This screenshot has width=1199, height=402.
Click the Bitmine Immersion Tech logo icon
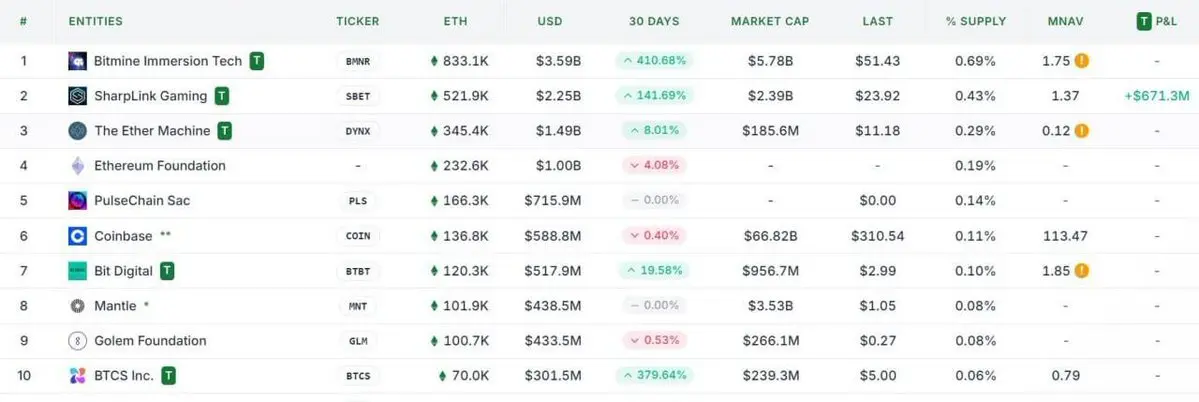(x=77, y=61)
